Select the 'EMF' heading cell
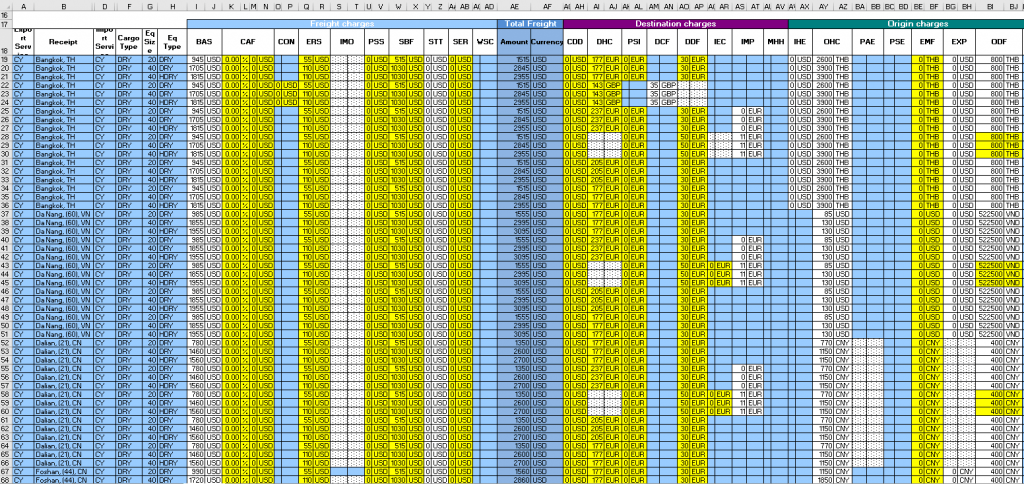1024x484 pixels. (x=927, y=42)
